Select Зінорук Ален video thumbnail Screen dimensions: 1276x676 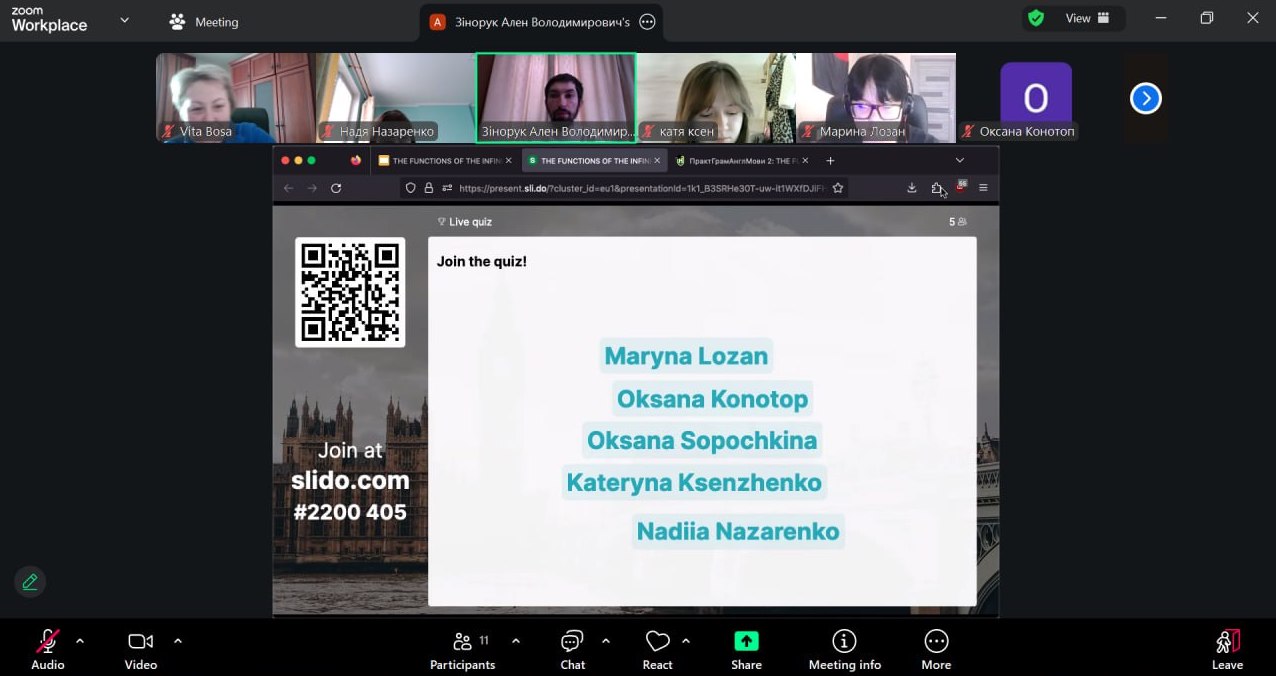(x=556, y=98)
